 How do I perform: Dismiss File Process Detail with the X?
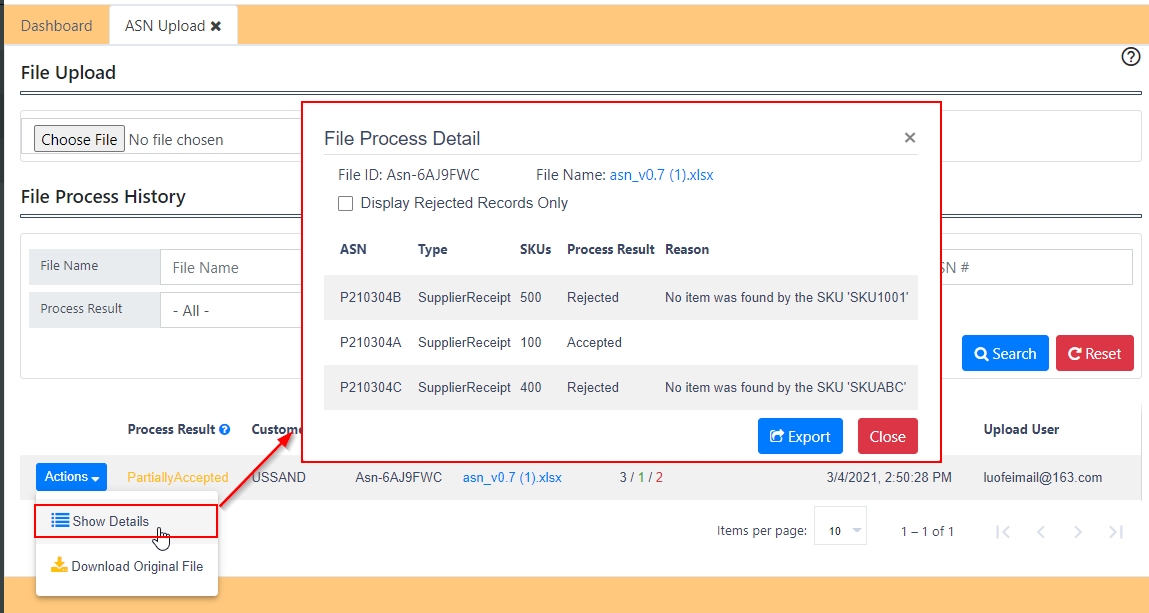point(909,137)
